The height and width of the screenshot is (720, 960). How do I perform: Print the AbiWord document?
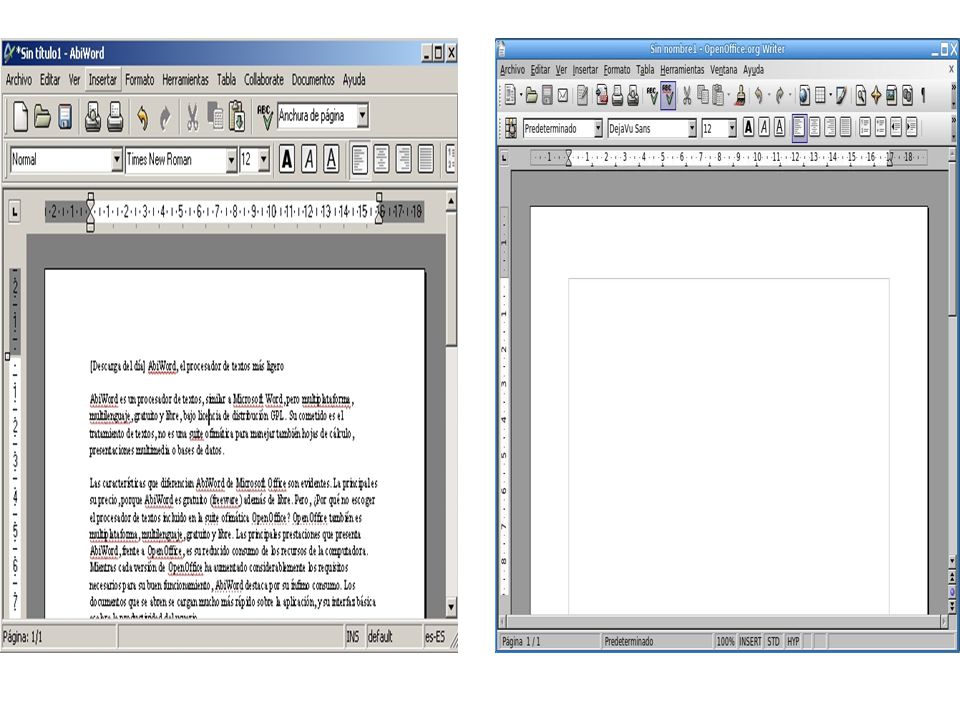pos(115,116)
